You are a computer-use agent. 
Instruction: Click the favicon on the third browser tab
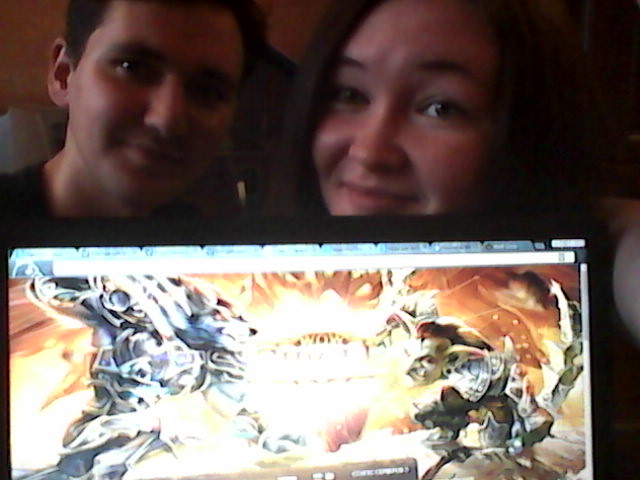click(148, 252)
